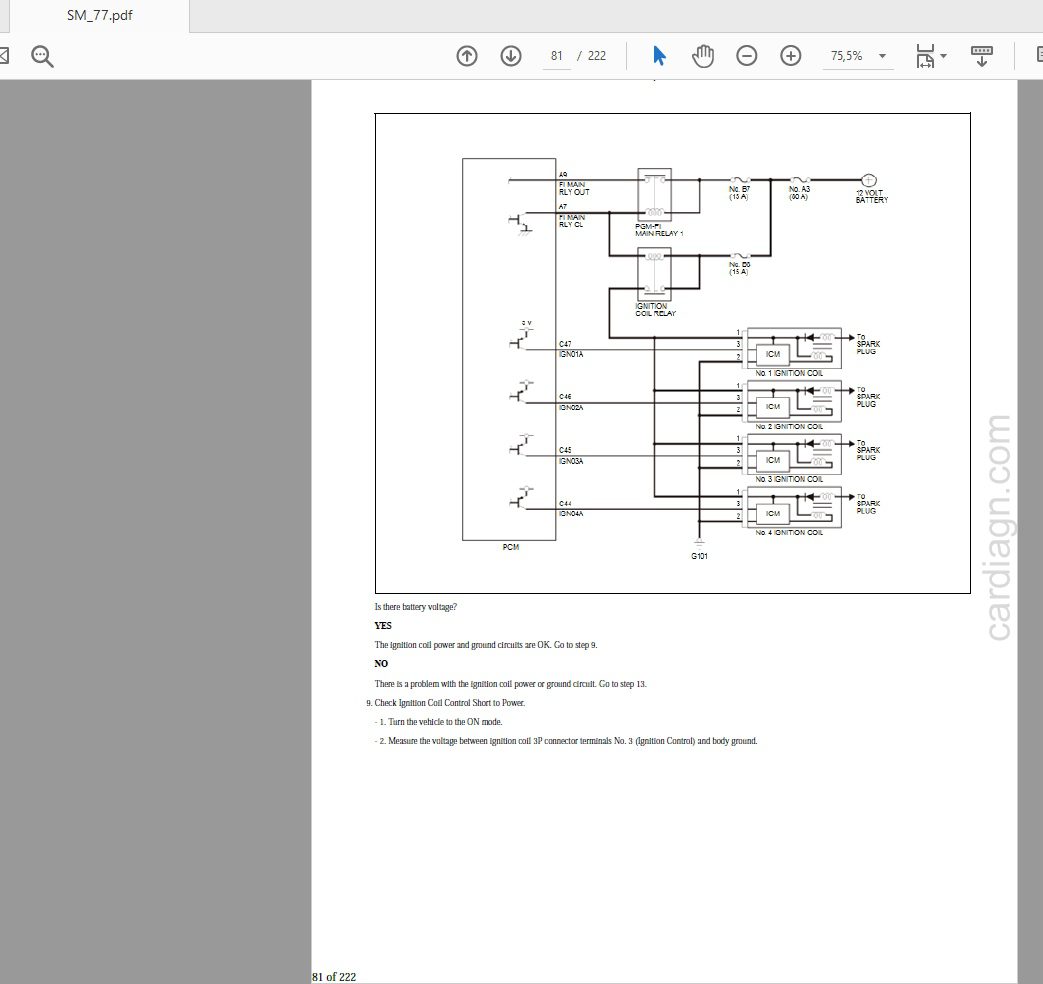Viewport: 1043px width, 984px height.
Task: Click the find text magnifier icon
Action: (x=42, y=56)
